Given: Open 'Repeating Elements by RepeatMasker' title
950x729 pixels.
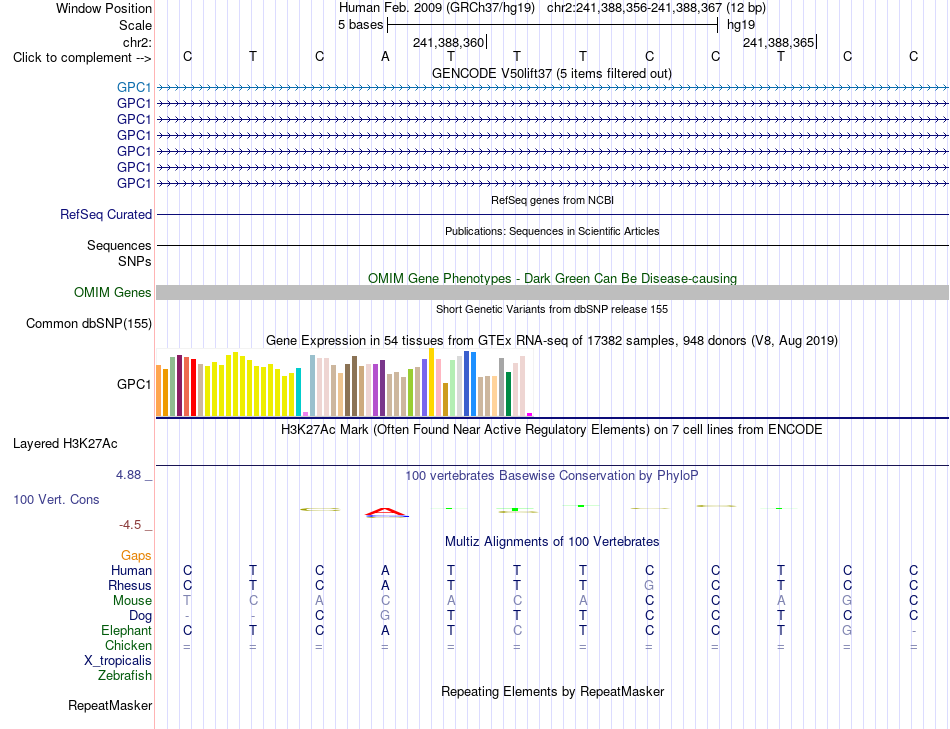Looking at the screenshot, I should point(553,691).
